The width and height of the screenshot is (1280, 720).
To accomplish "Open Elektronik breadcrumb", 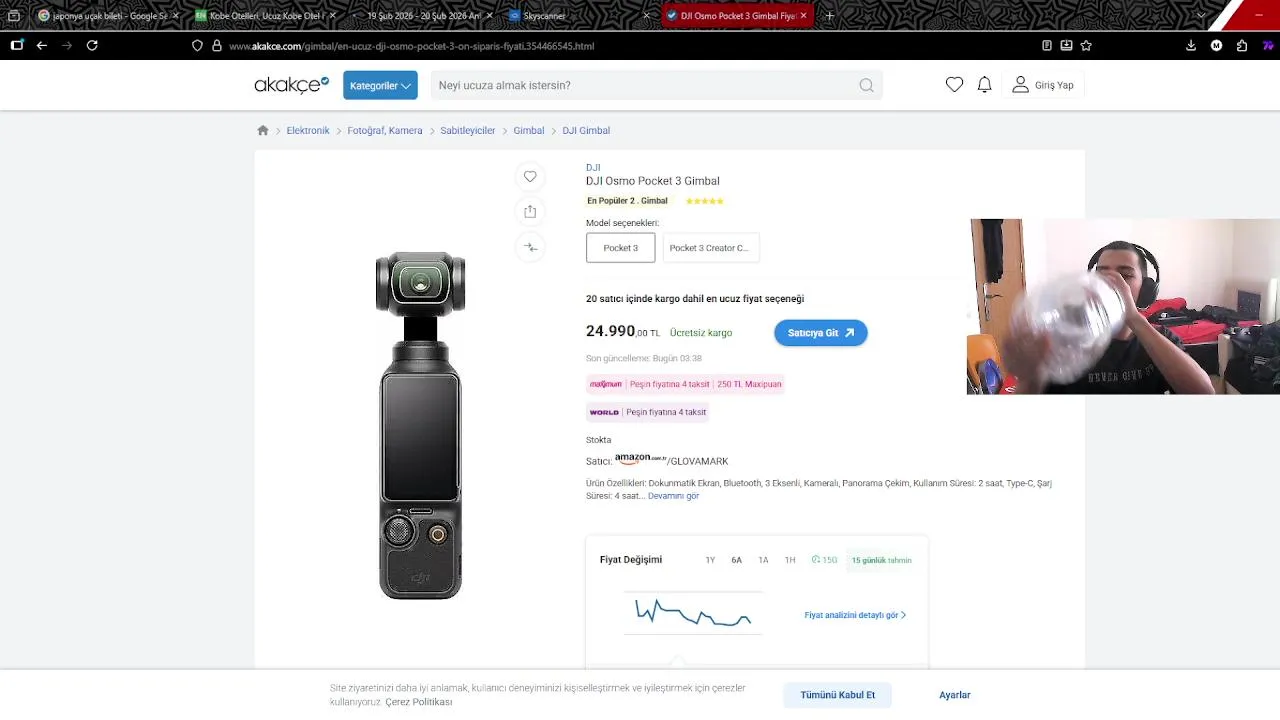I will click(308, 130).
